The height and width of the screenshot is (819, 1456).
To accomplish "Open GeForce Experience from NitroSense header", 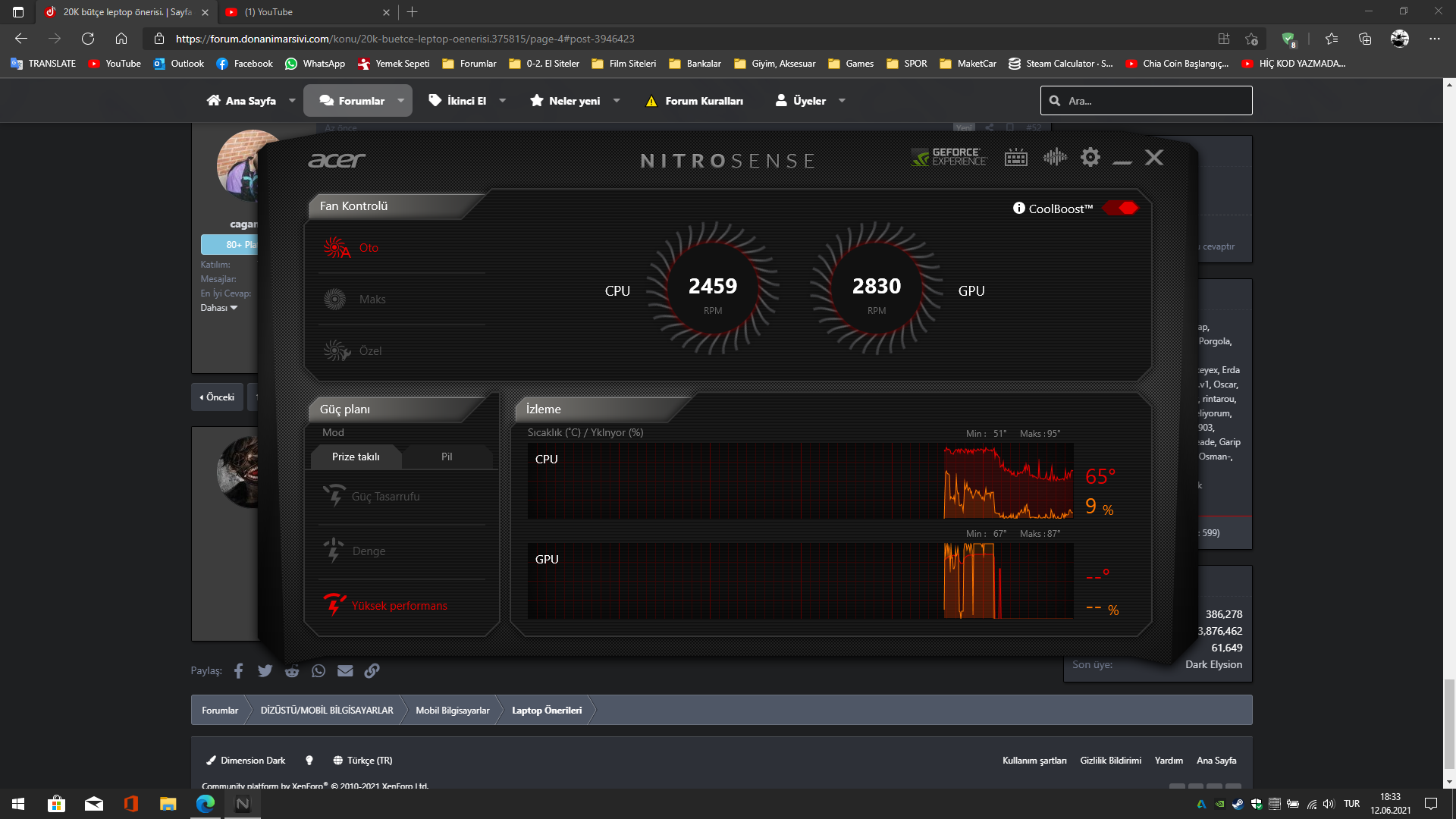I will click(x=949, y=157).
